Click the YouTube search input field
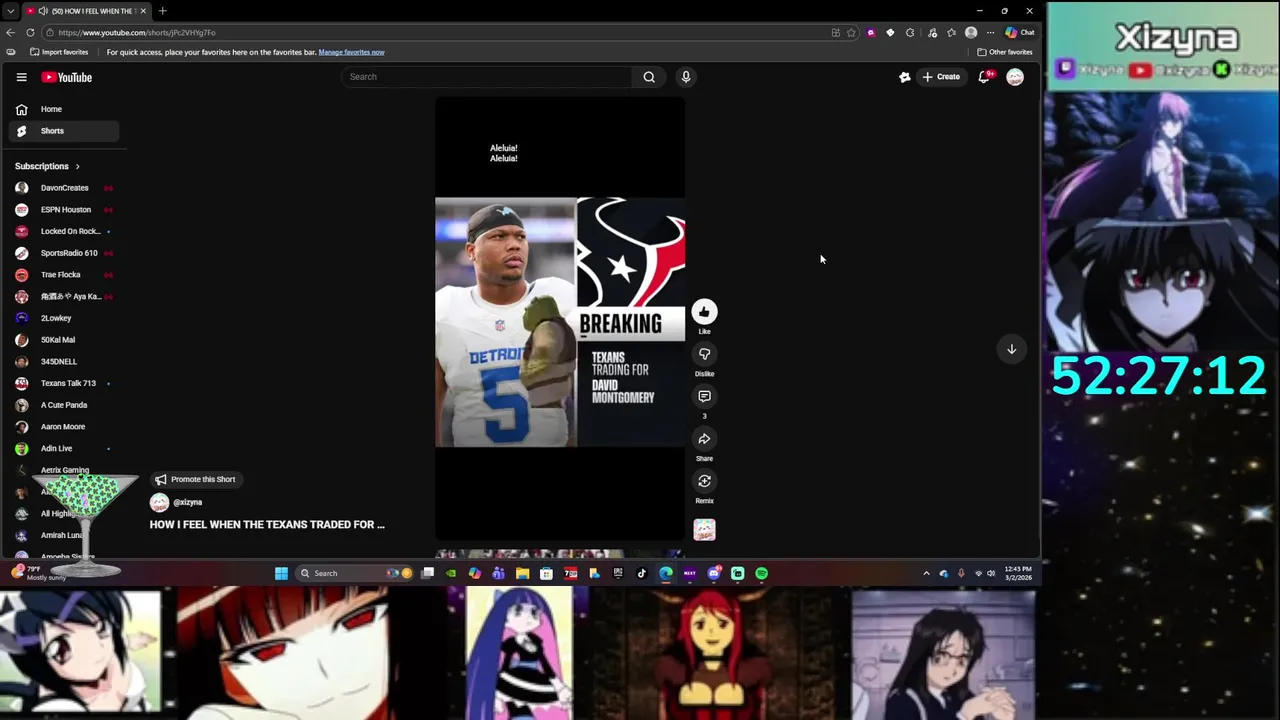Viewport: 1280px width, 720px height. (x=487, y=77)
